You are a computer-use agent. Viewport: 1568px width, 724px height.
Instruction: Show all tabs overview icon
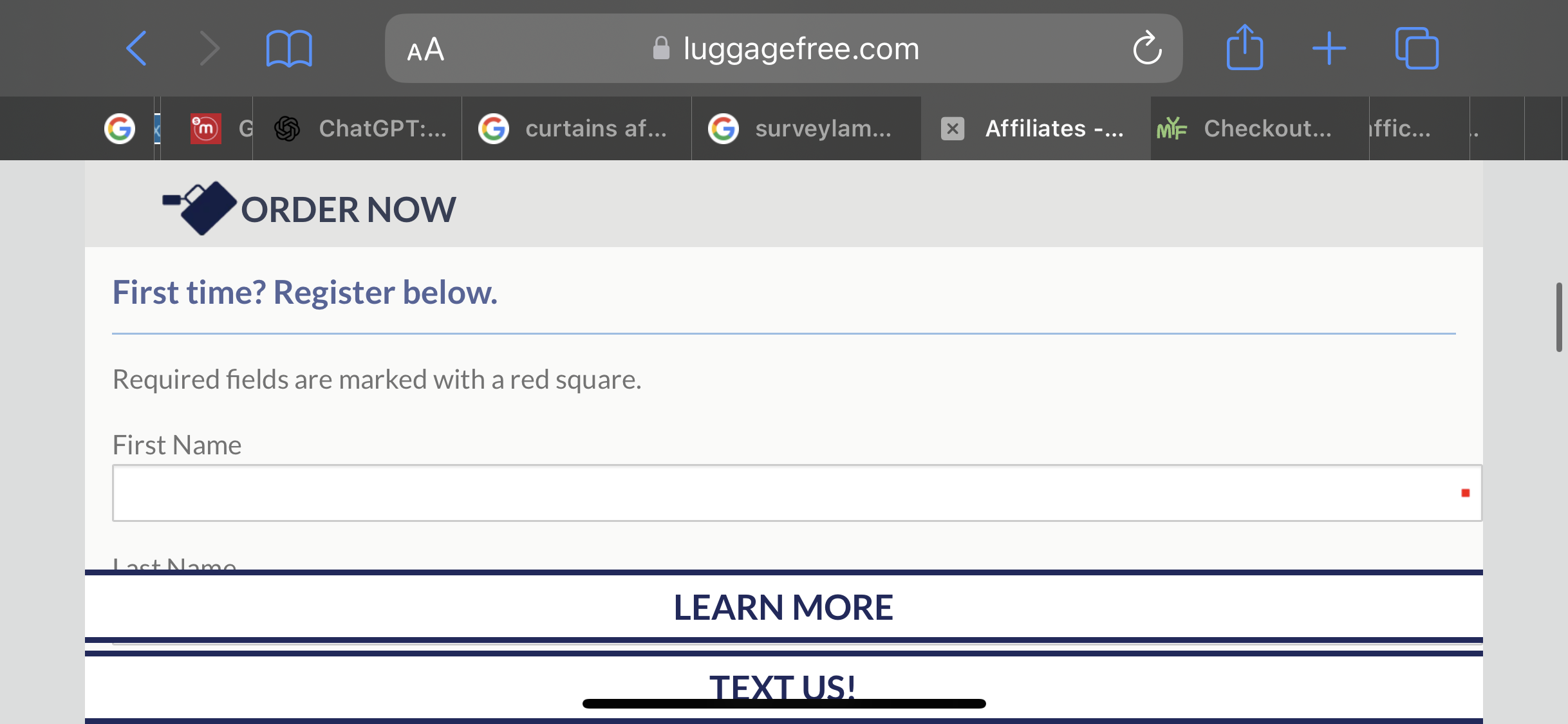point(1417,48)
